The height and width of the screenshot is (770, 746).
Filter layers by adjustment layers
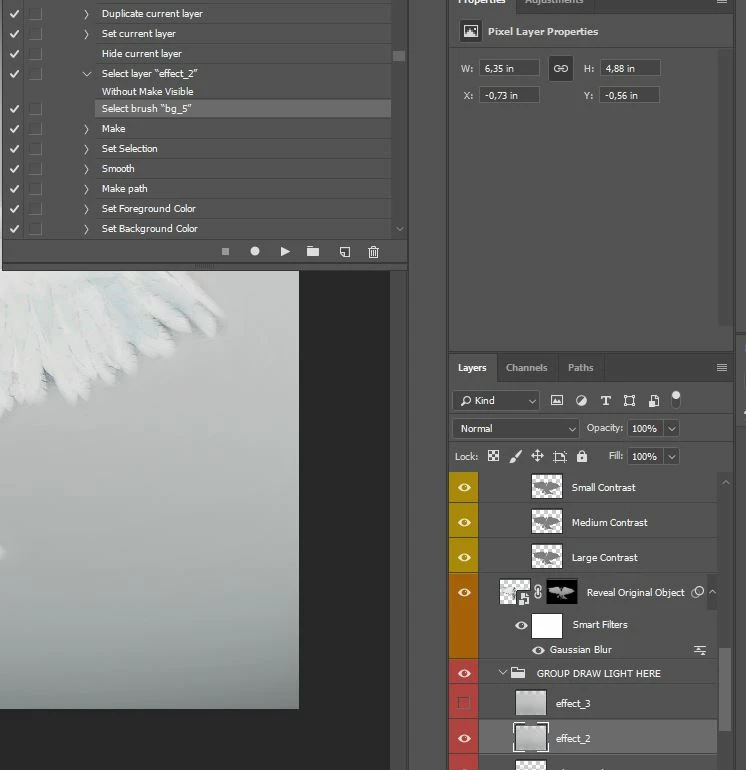tap(581, 401)
